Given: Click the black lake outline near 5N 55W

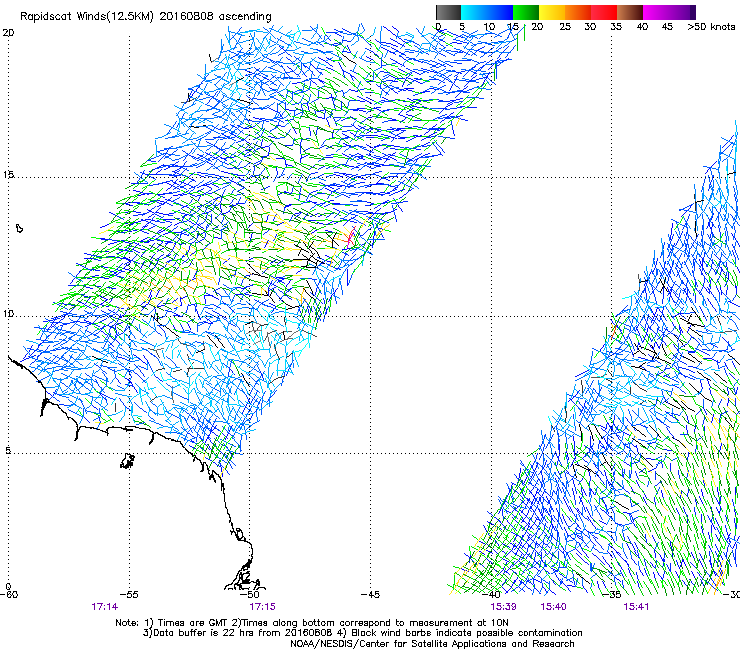Looking at the screenshot, I should pyautogui.click(x=127, y=461).
